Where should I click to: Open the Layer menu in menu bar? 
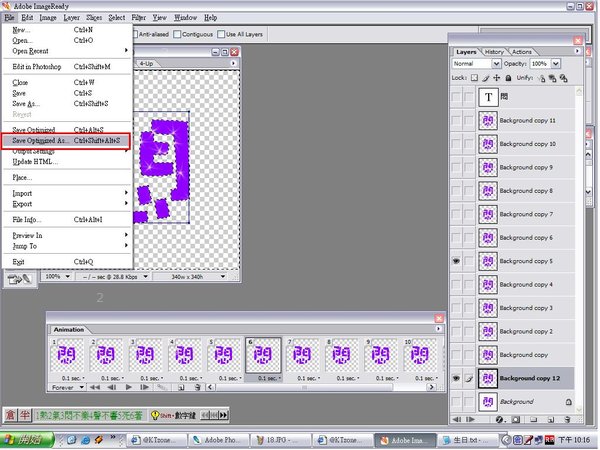point(72,18)
